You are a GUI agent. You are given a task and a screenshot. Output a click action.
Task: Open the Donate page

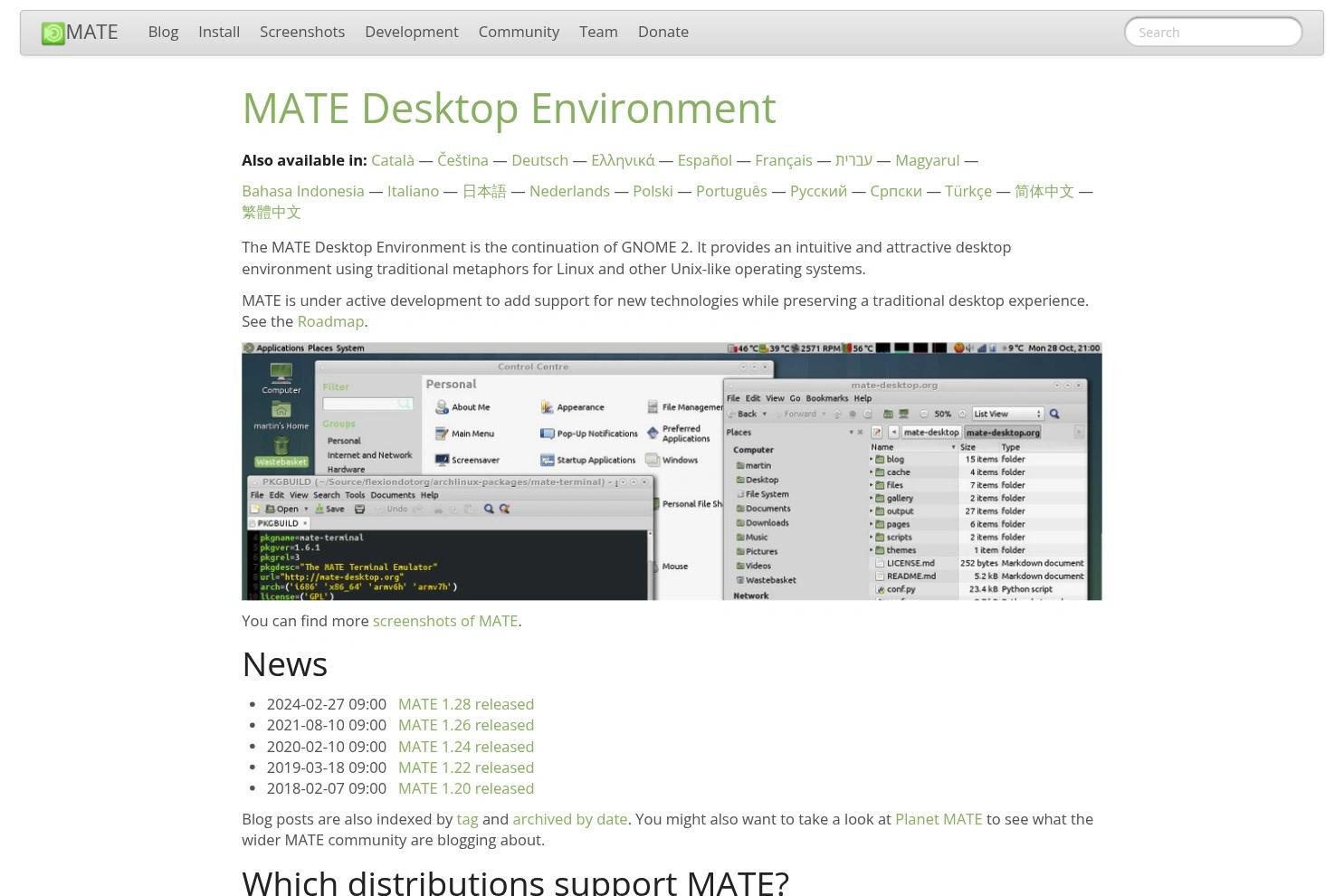pos(663,32)
